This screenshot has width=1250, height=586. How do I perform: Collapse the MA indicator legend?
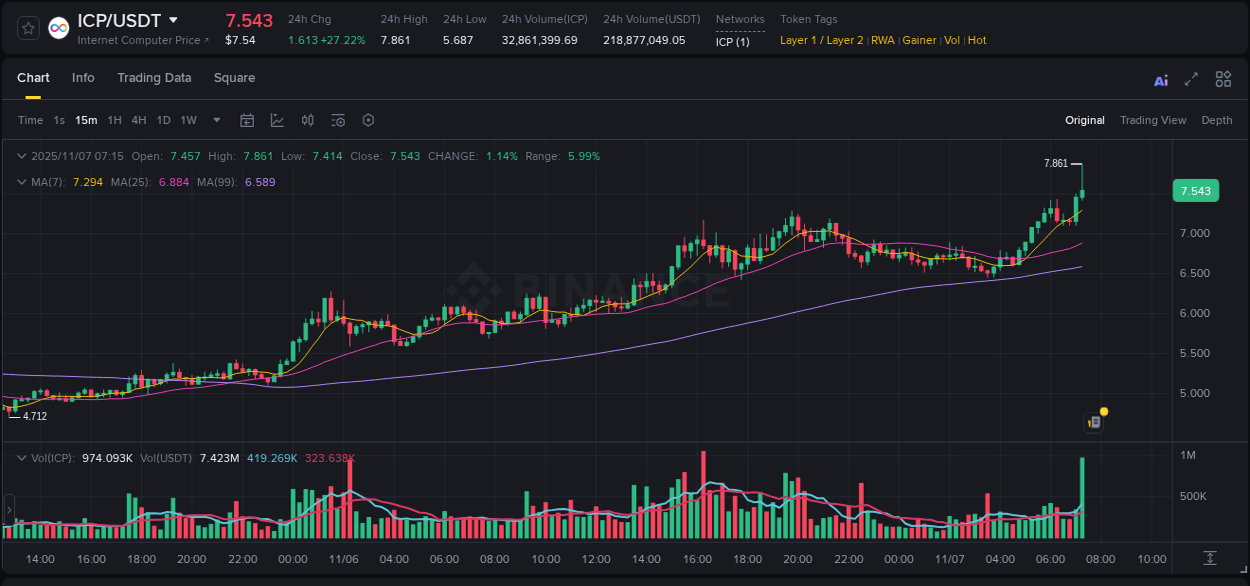click(22, 182)
